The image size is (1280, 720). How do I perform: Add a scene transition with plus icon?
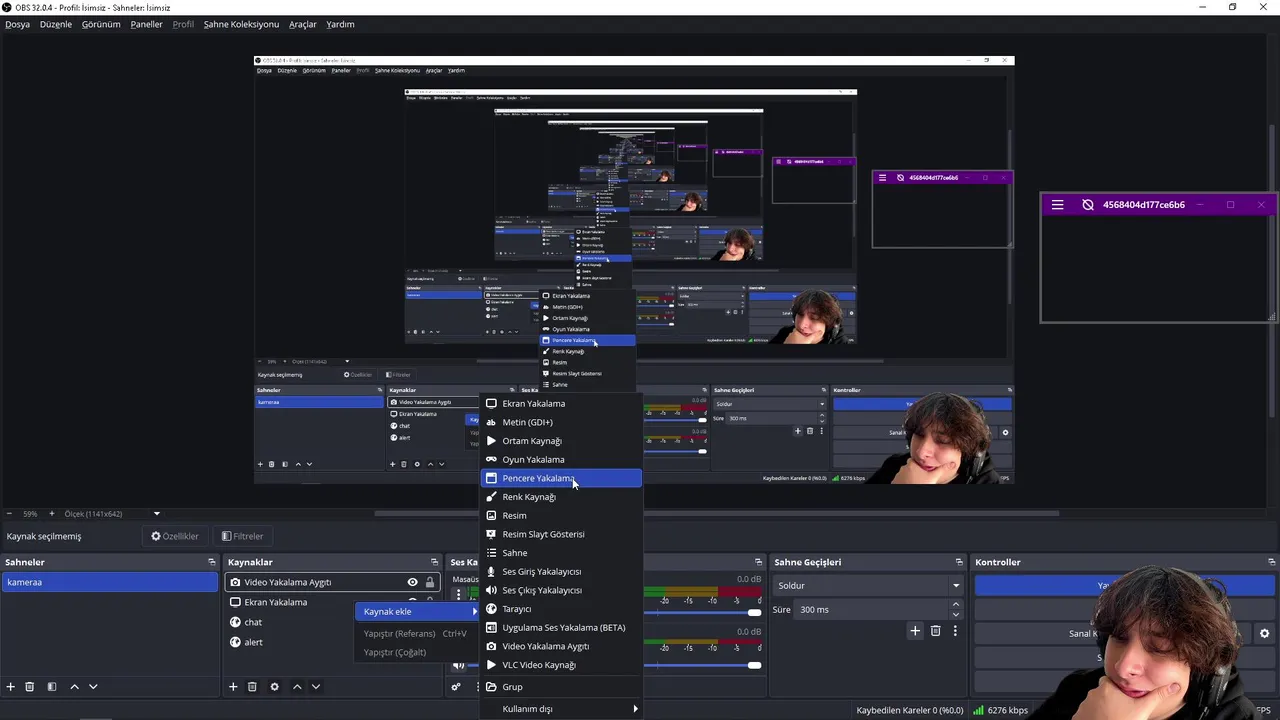[x=914, y=631]
